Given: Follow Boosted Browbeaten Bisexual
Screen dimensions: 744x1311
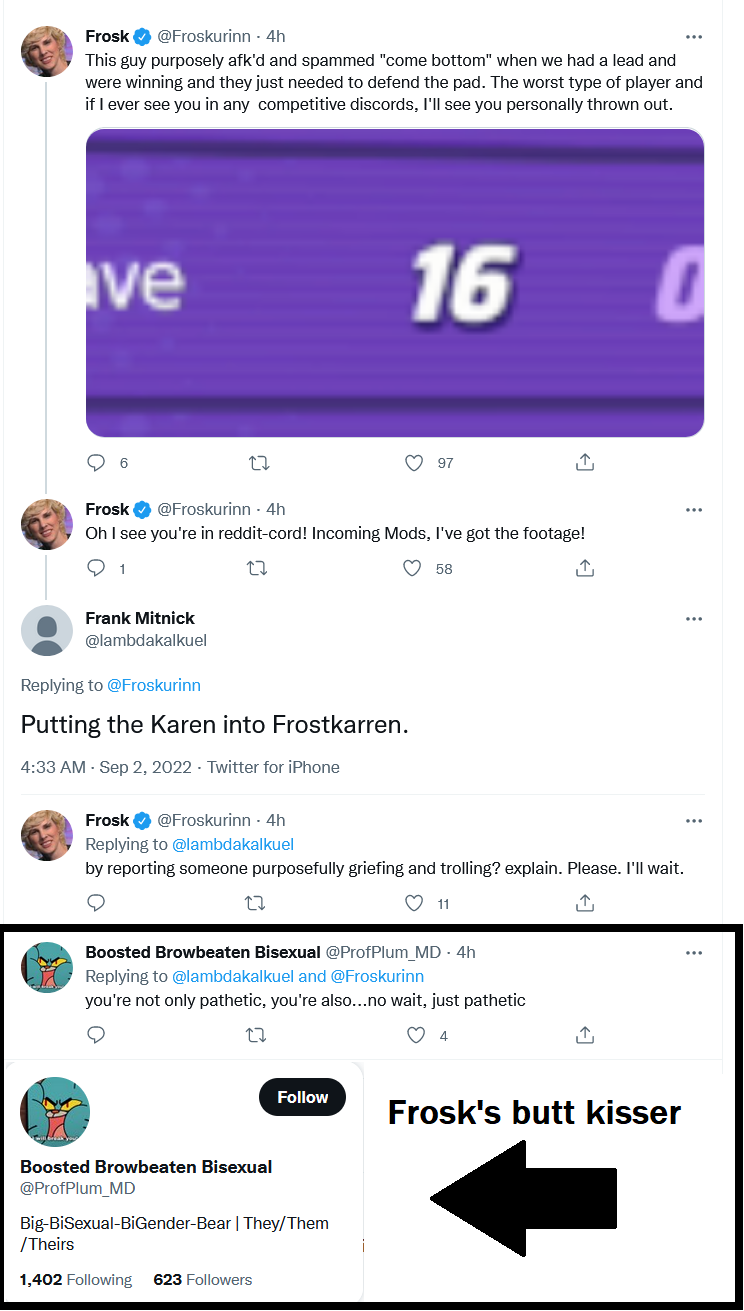Looking at the screenshot, I should click(x=302, y=1097).
